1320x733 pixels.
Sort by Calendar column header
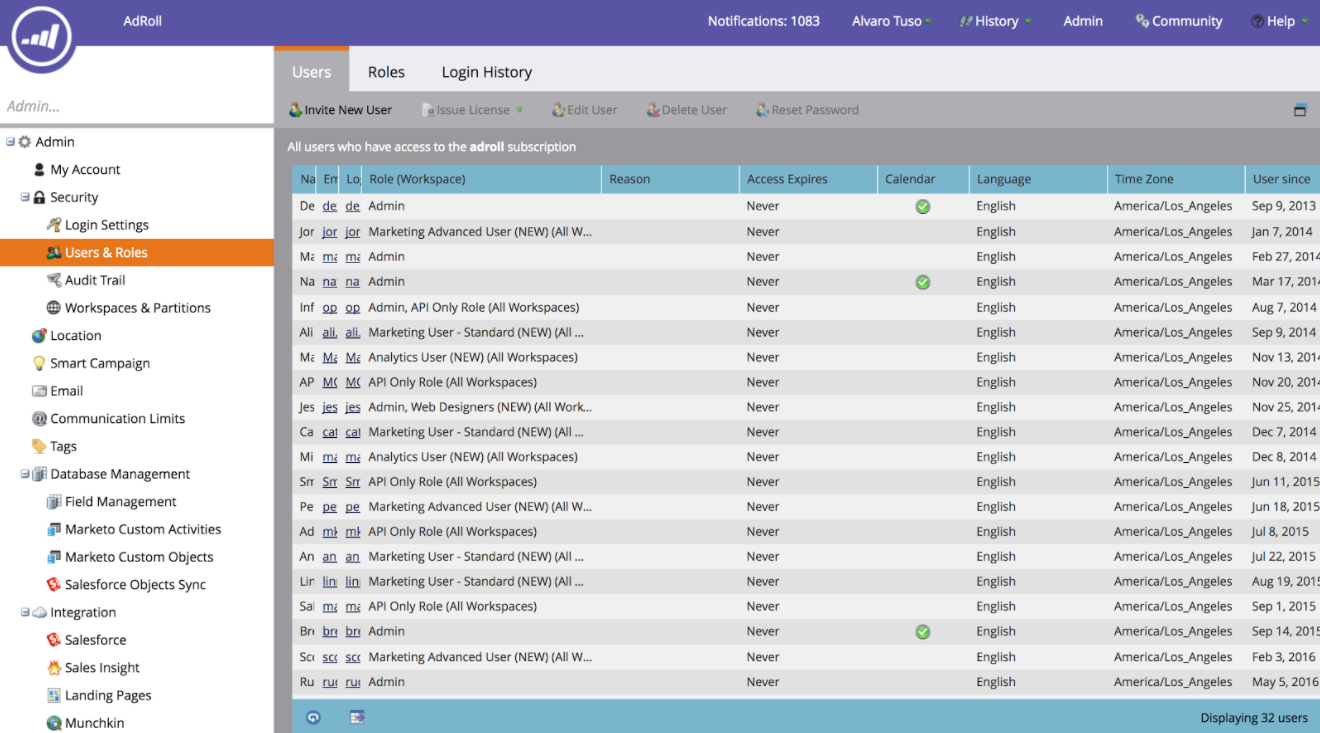(x=923, y=179)
